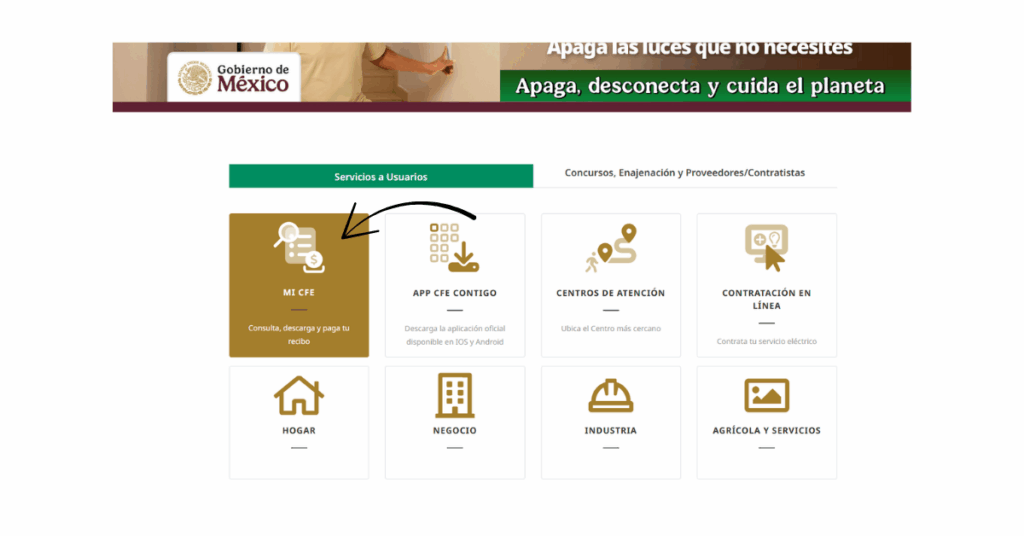Click 'Ubica el Centro más cercano' text

point(611,328)
